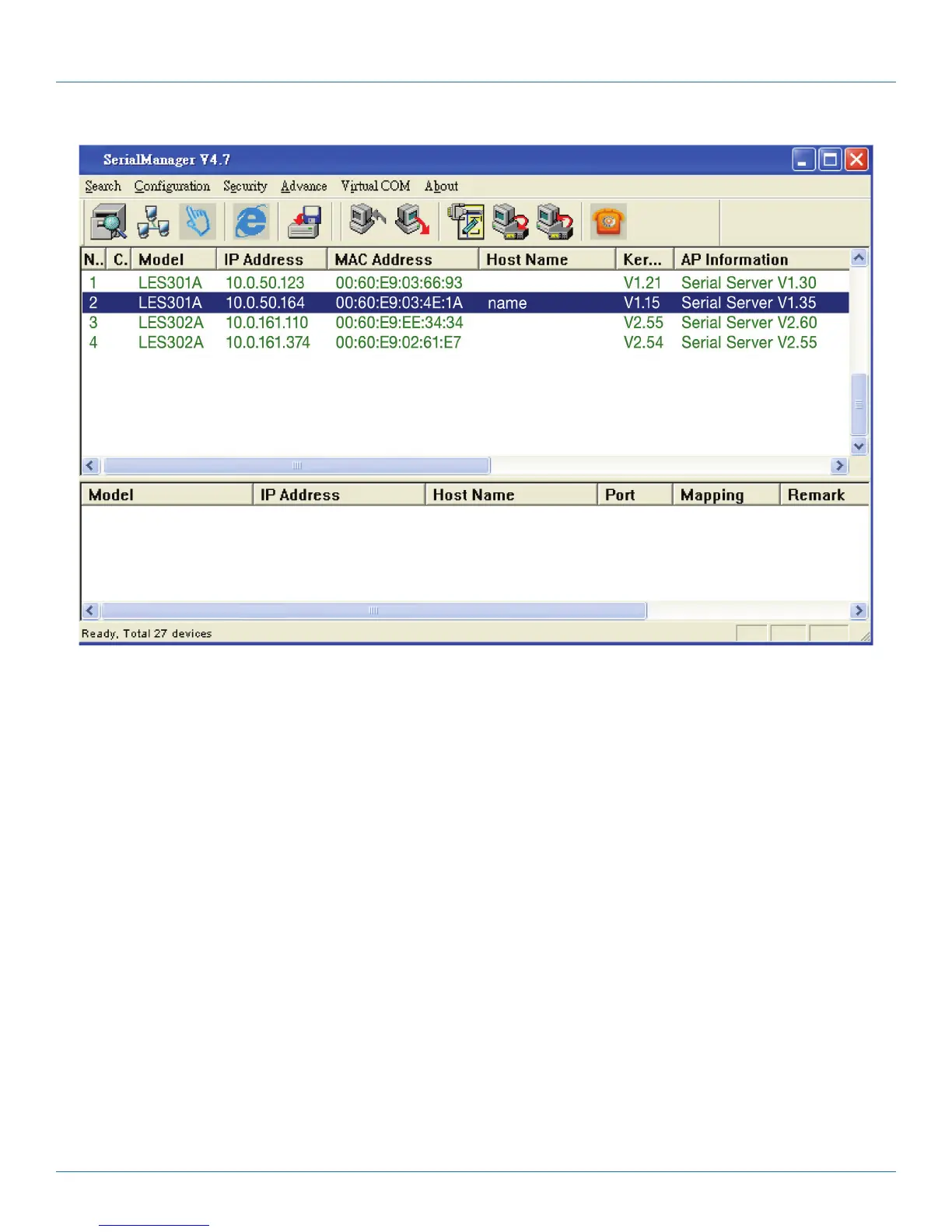
Task: Click the Ker... column header
Action: [x=645, y=259]
